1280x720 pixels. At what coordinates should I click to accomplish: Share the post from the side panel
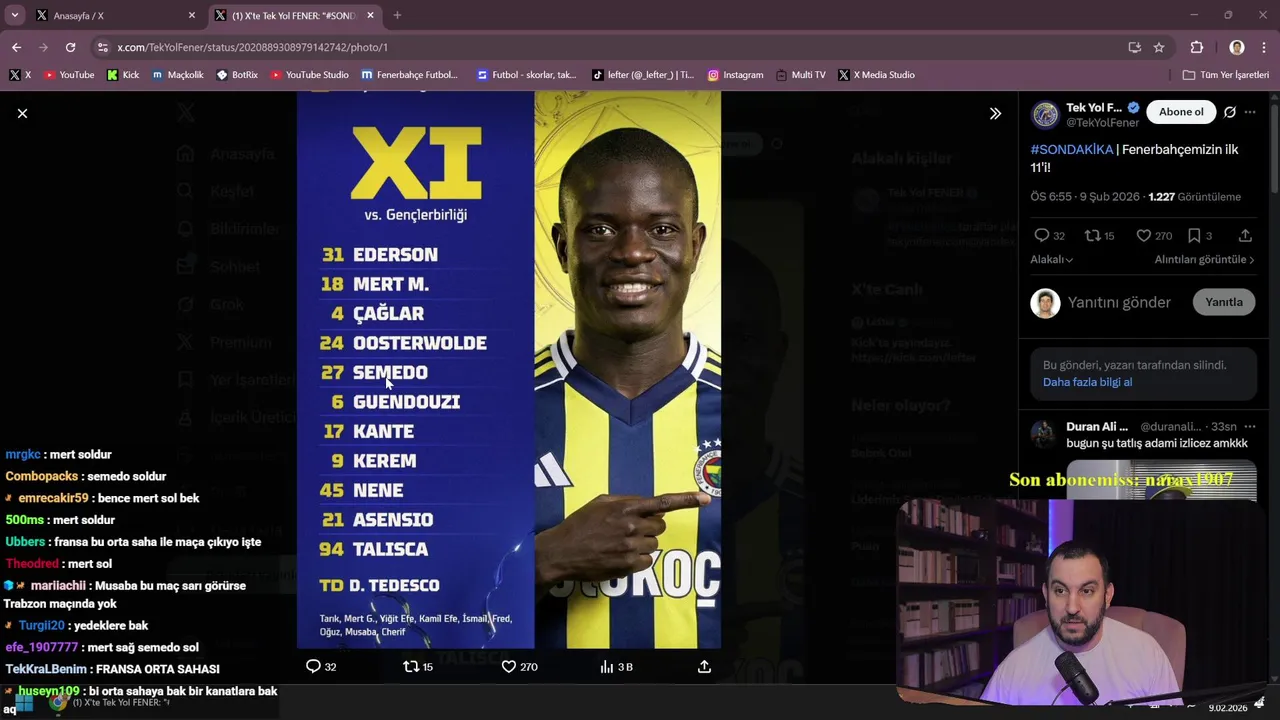coord(1245,235)
